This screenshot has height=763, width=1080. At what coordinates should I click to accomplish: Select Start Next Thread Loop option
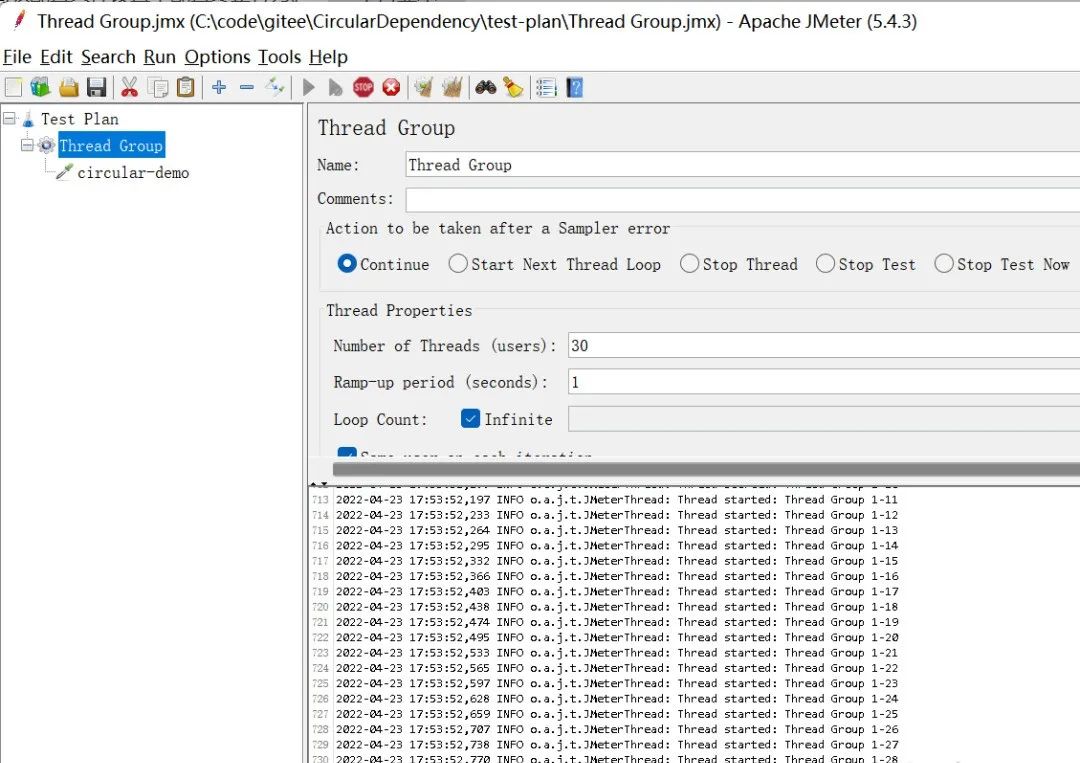tap(458, 264)
